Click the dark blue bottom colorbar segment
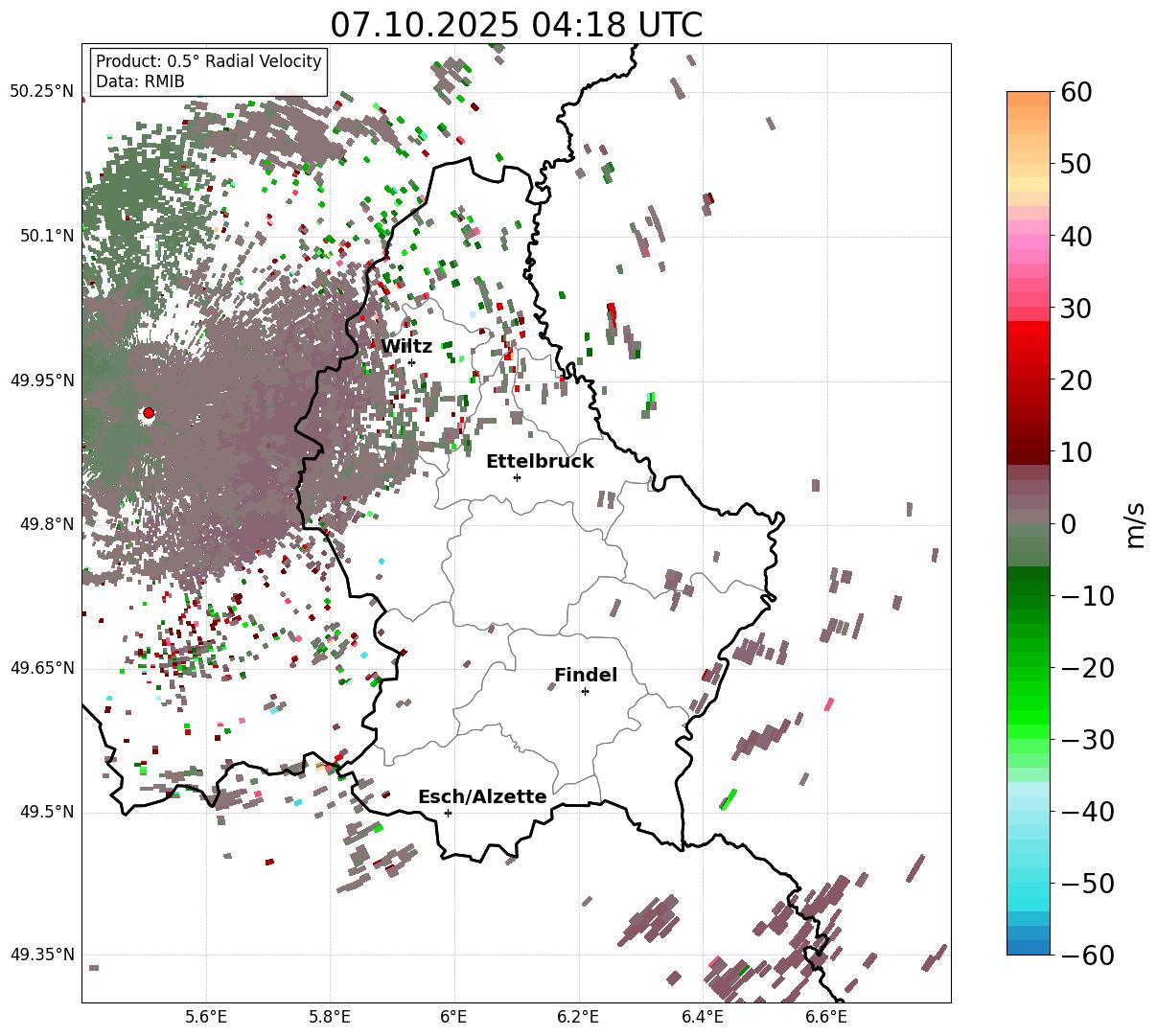 pyautogui.click(x=1029, y=948)
